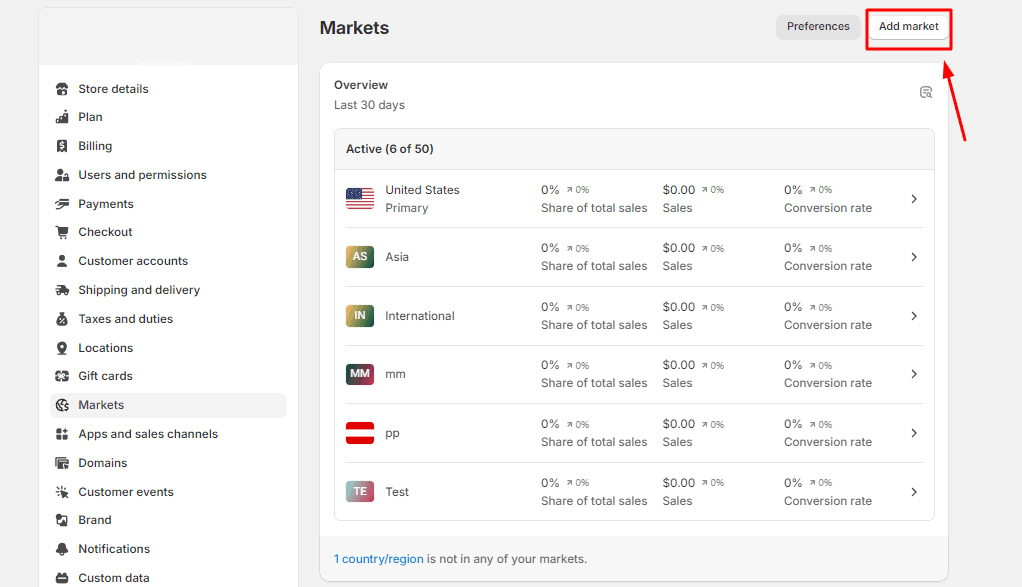Click the Gift cards icon
Screen dimensions: 1022x587
point(62,376)
